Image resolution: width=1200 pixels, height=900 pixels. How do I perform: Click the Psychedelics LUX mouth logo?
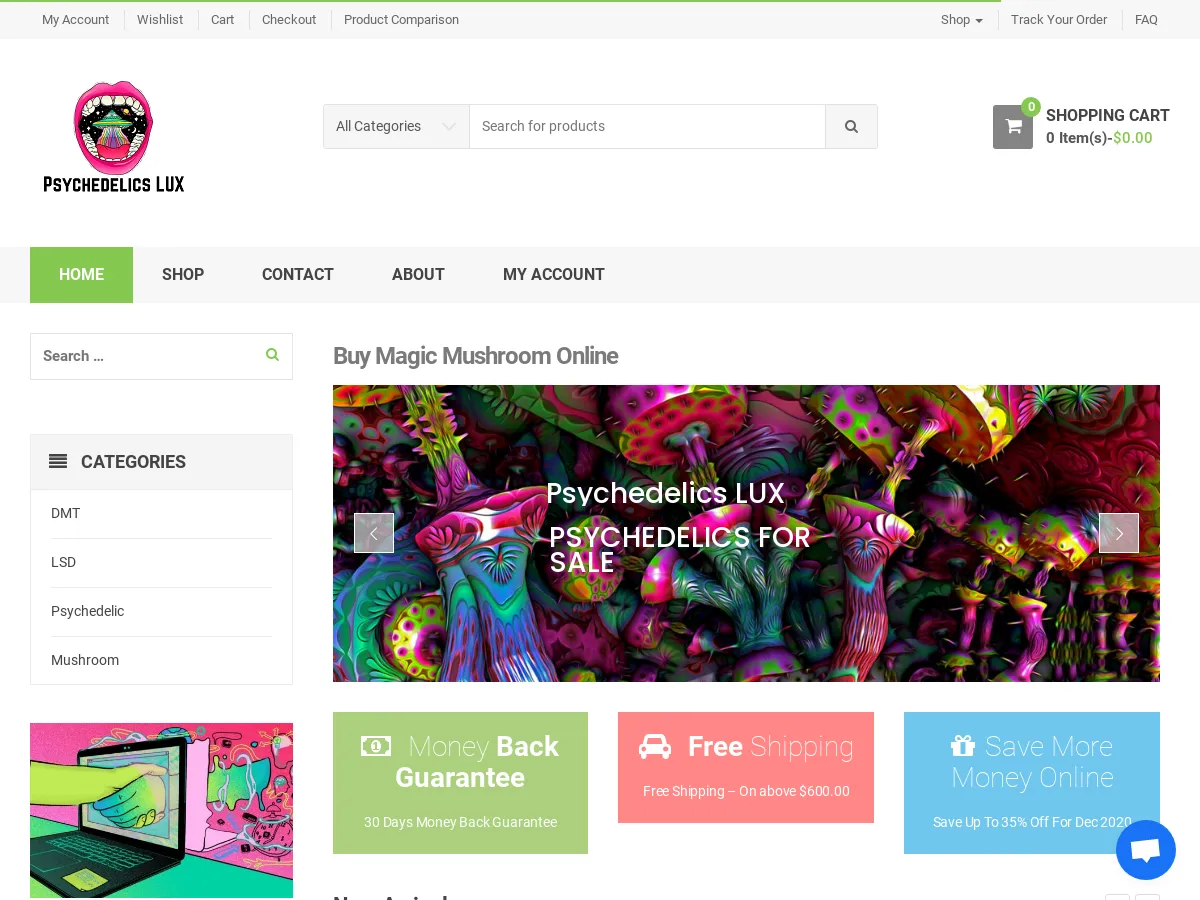point(113,135)
